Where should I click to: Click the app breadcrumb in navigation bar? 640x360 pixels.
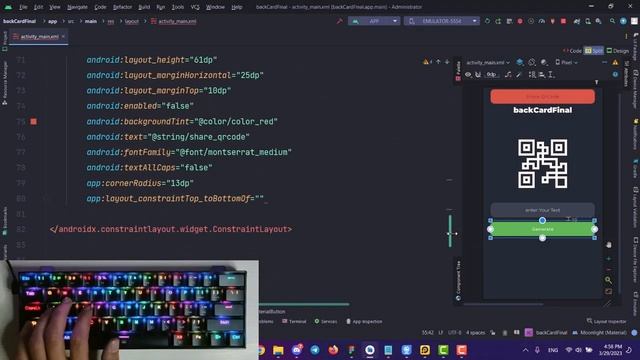[x=53, y=21]
